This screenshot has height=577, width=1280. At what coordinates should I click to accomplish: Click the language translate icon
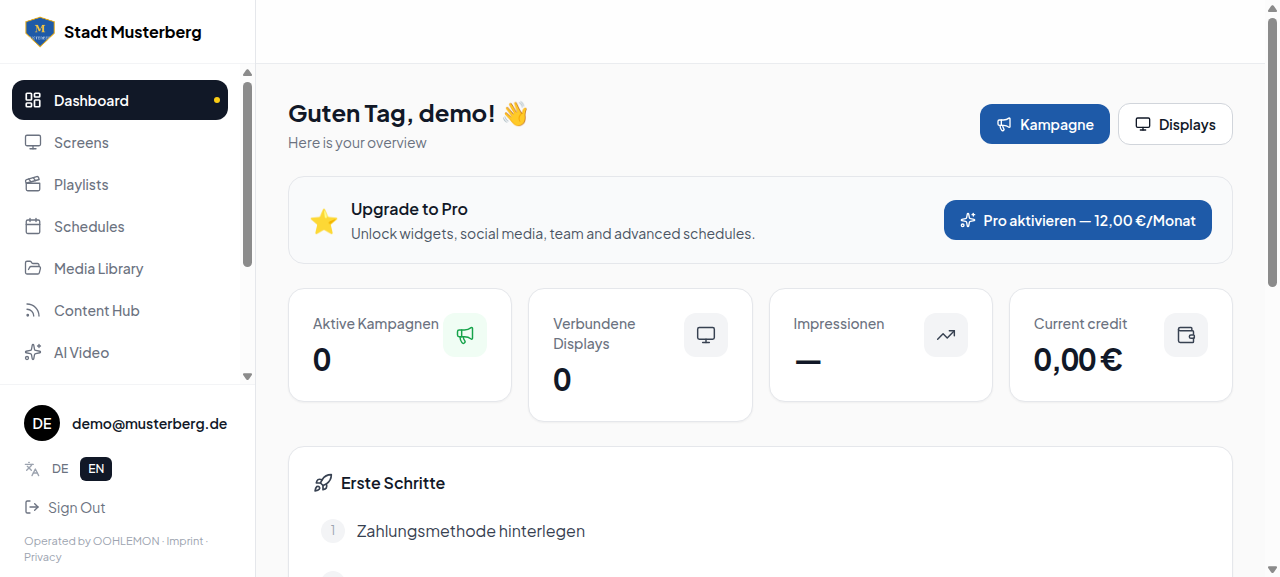[32, 468]
